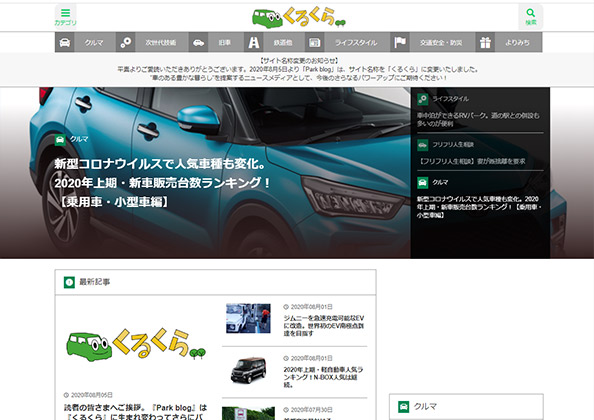
Task: Select the 交通安全・防災 nav menu item
Action: coord(441,42)
